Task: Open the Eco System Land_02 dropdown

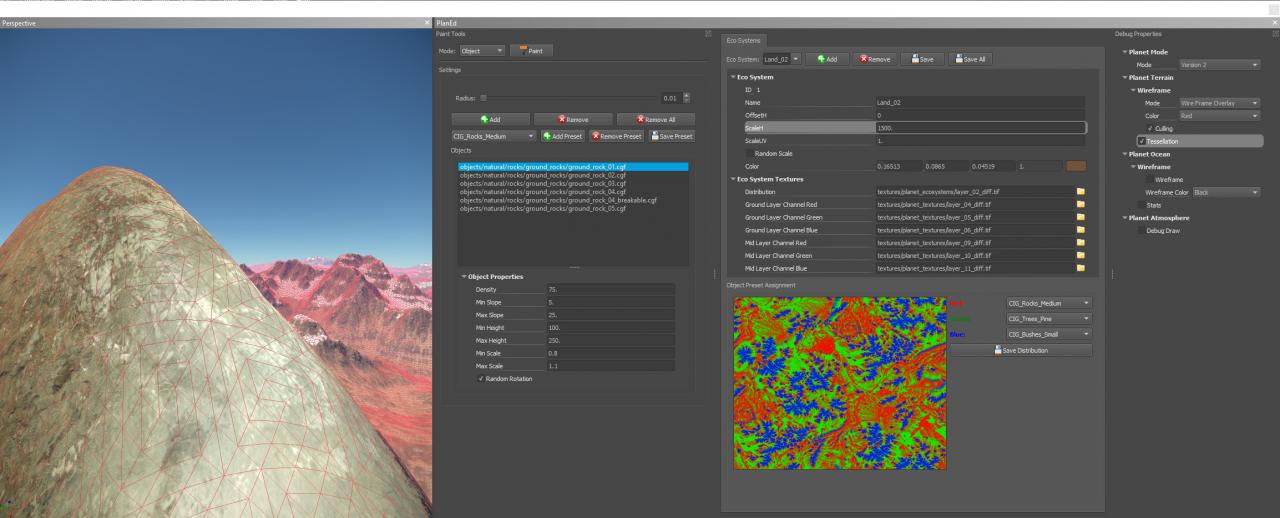Action: pos(782,59)
